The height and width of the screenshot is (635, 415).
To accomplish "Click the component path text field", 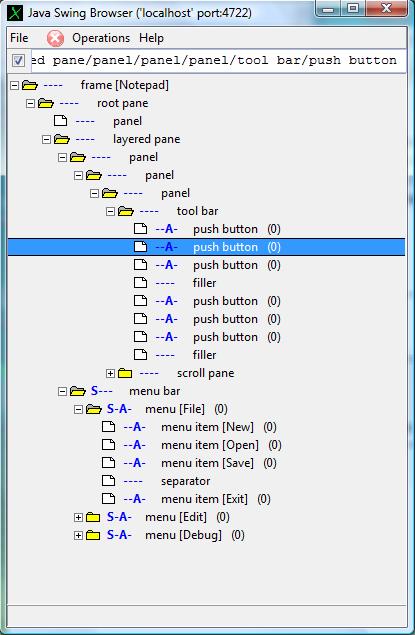I will (218, 61).
